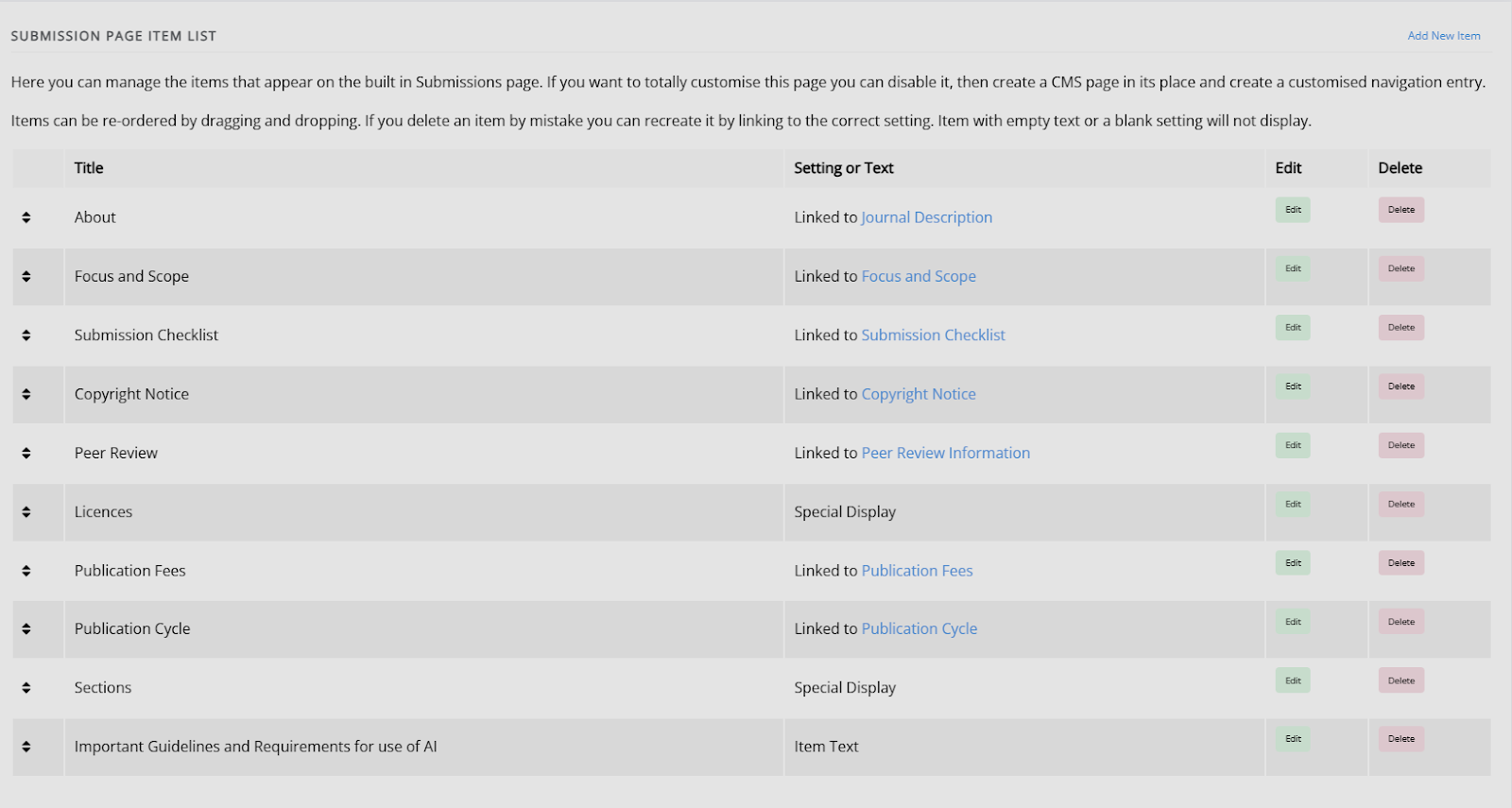This screenshot has height=808, width=1512.
Task: Click the reorder arrows for Publication Fees
Action: pos(26,571)
